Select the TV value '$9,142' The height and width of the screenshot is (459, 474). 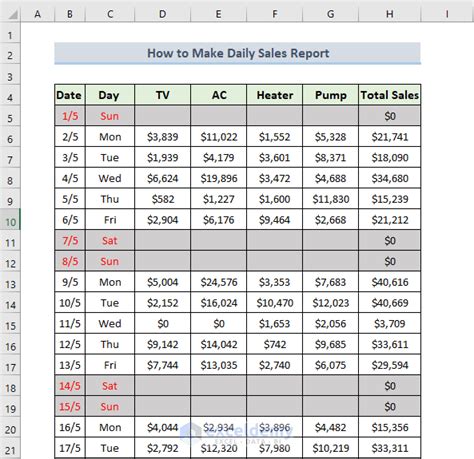pos(163,344)
